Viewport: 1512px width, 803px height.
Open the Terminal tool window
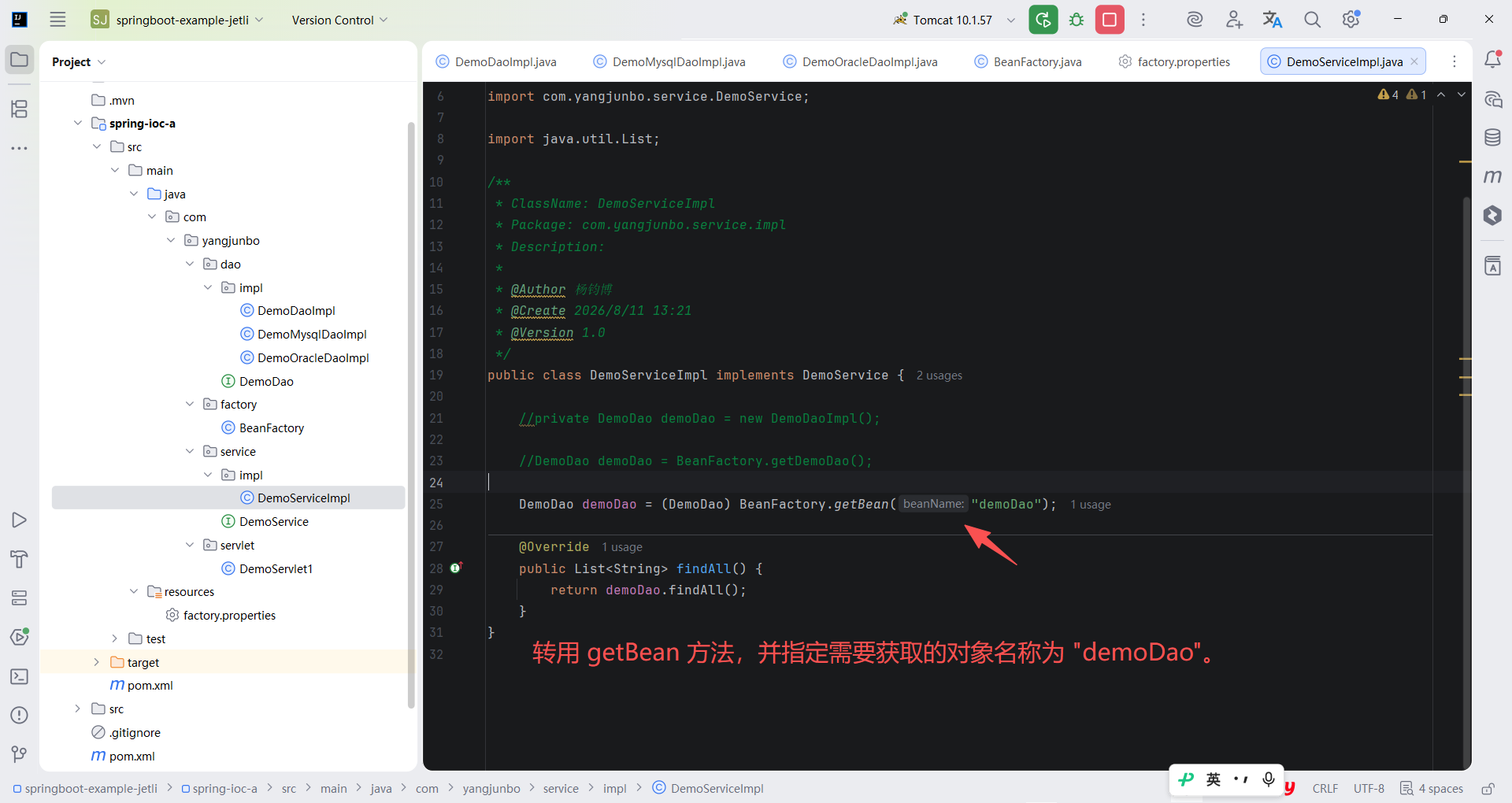coord(20,676)
